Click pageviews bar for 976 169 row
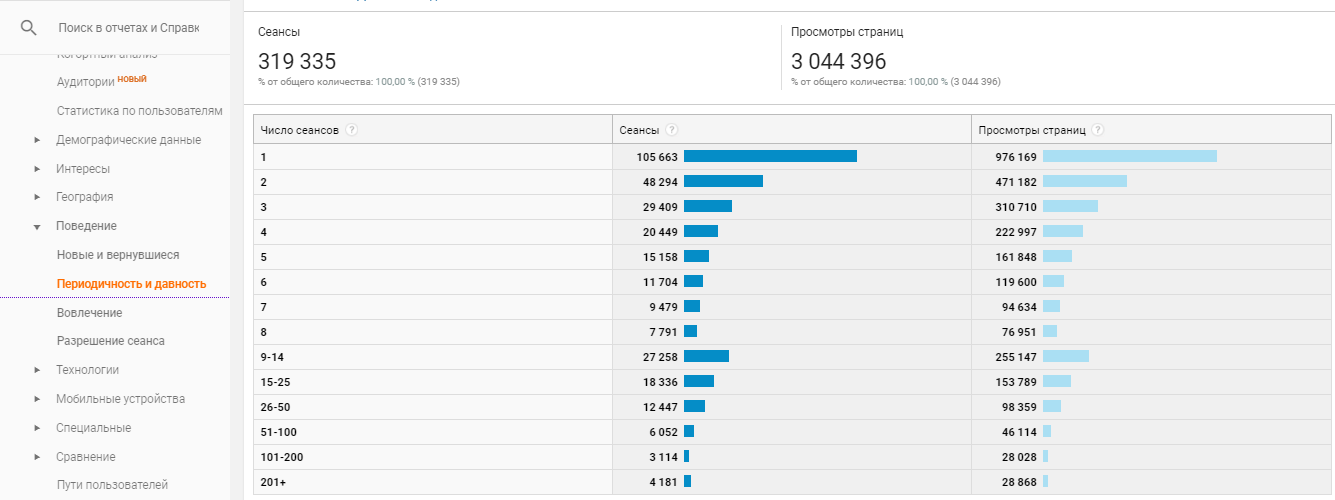This screenshot has height=500, width=1335. pos(1130,156)
